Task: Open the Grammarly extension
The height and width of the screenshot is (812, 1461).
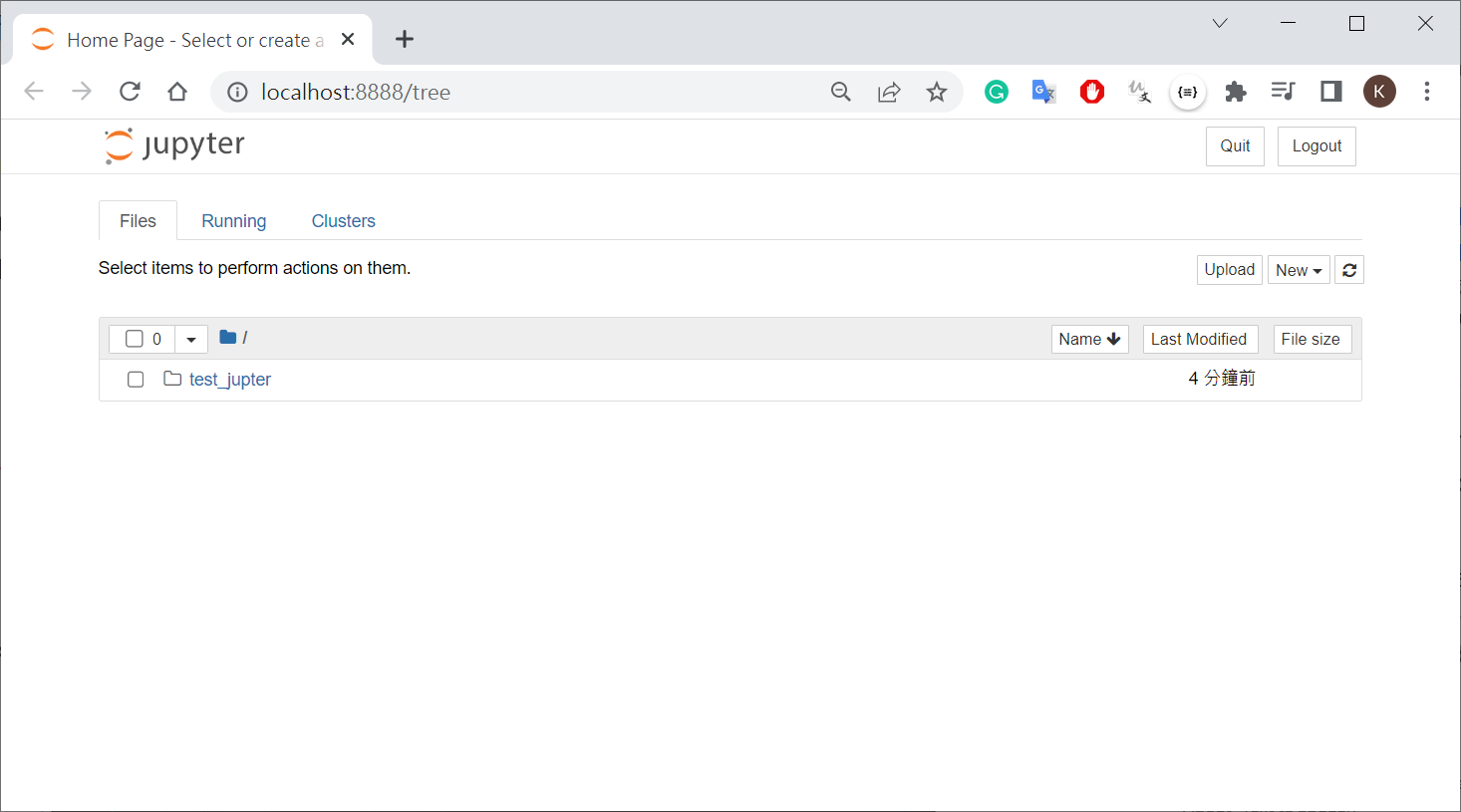Action: coord(996,92)
